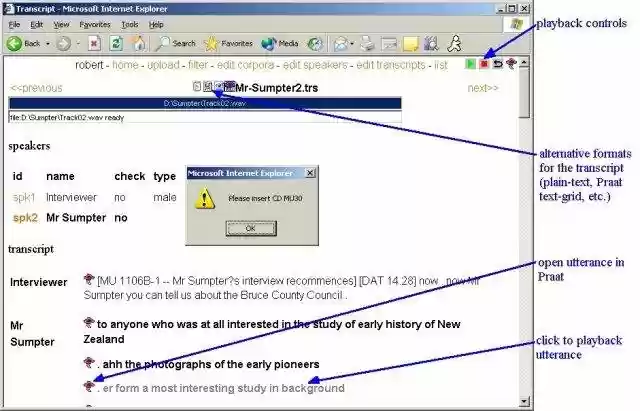The width and height of the screenshot is (640, 411).
Task: Click the Stop loading page icon
Action: click(95, 43)
